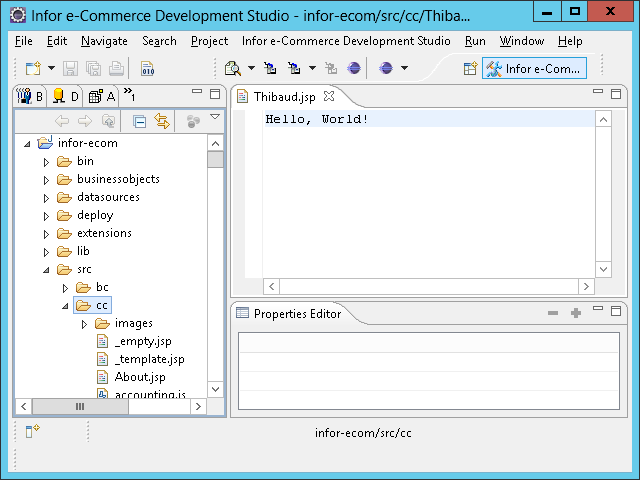Close the Thibaud.jsp editor tab

tap(329, 96)
